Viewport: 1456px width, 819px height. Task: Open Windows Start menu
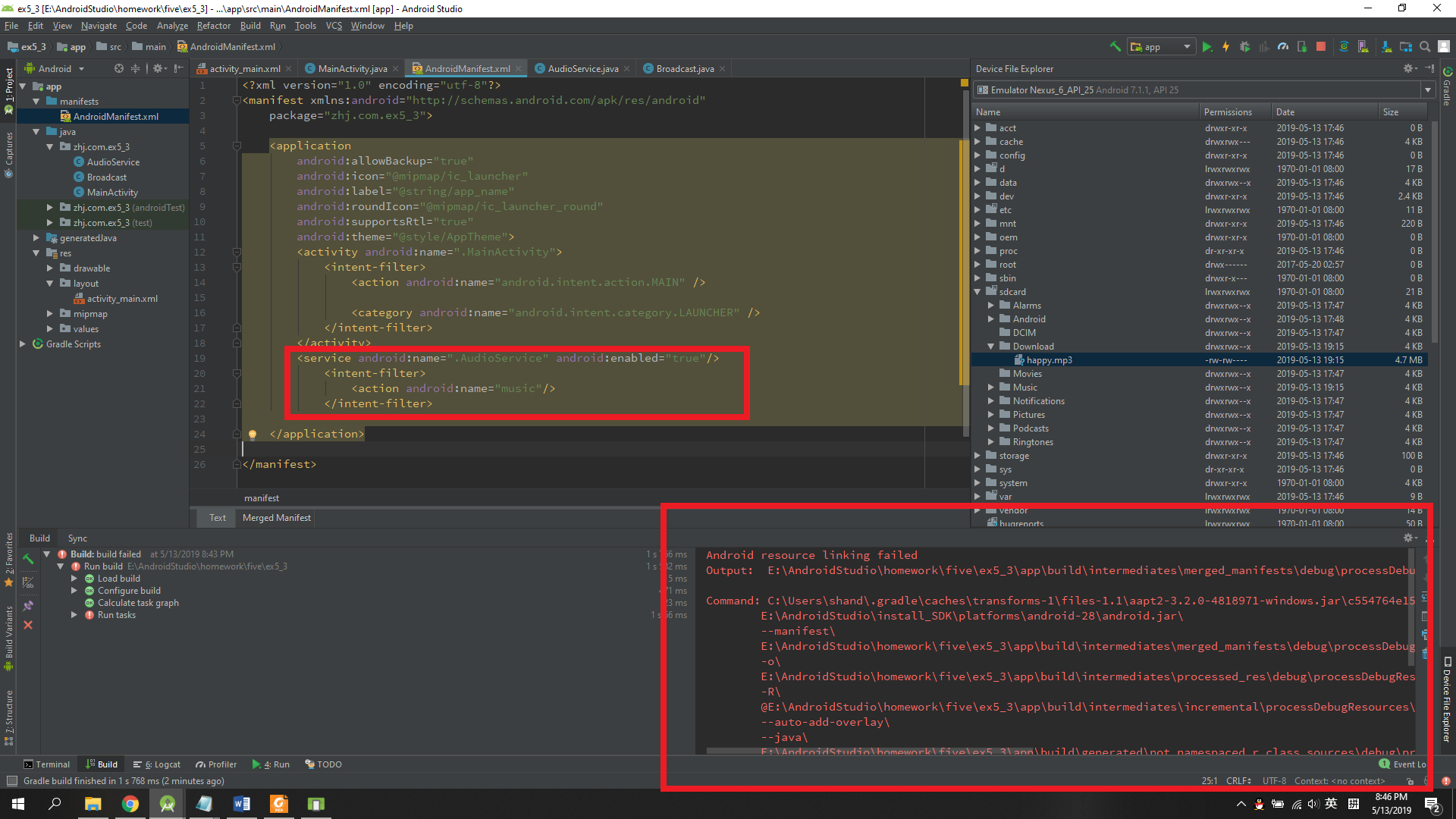[x=18, y=804]
